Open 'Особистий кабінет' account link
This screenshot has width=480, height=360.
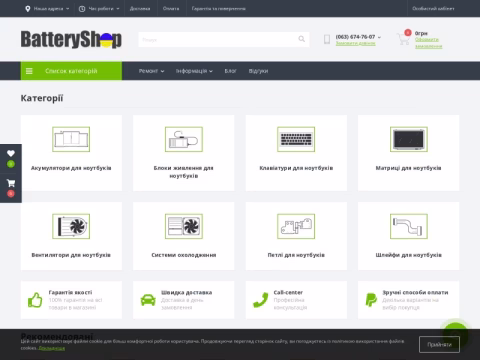(433, 9)
